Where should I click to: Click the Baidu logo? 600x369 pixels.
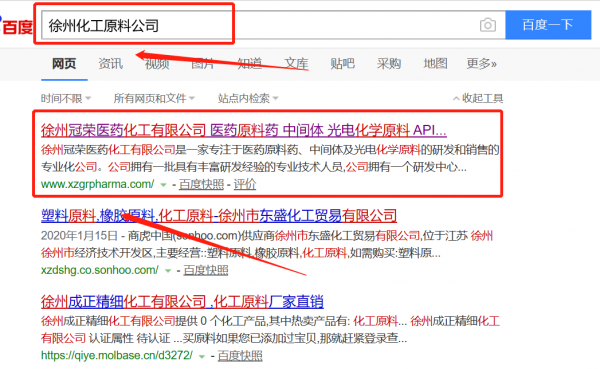click(x=16, y=26)
